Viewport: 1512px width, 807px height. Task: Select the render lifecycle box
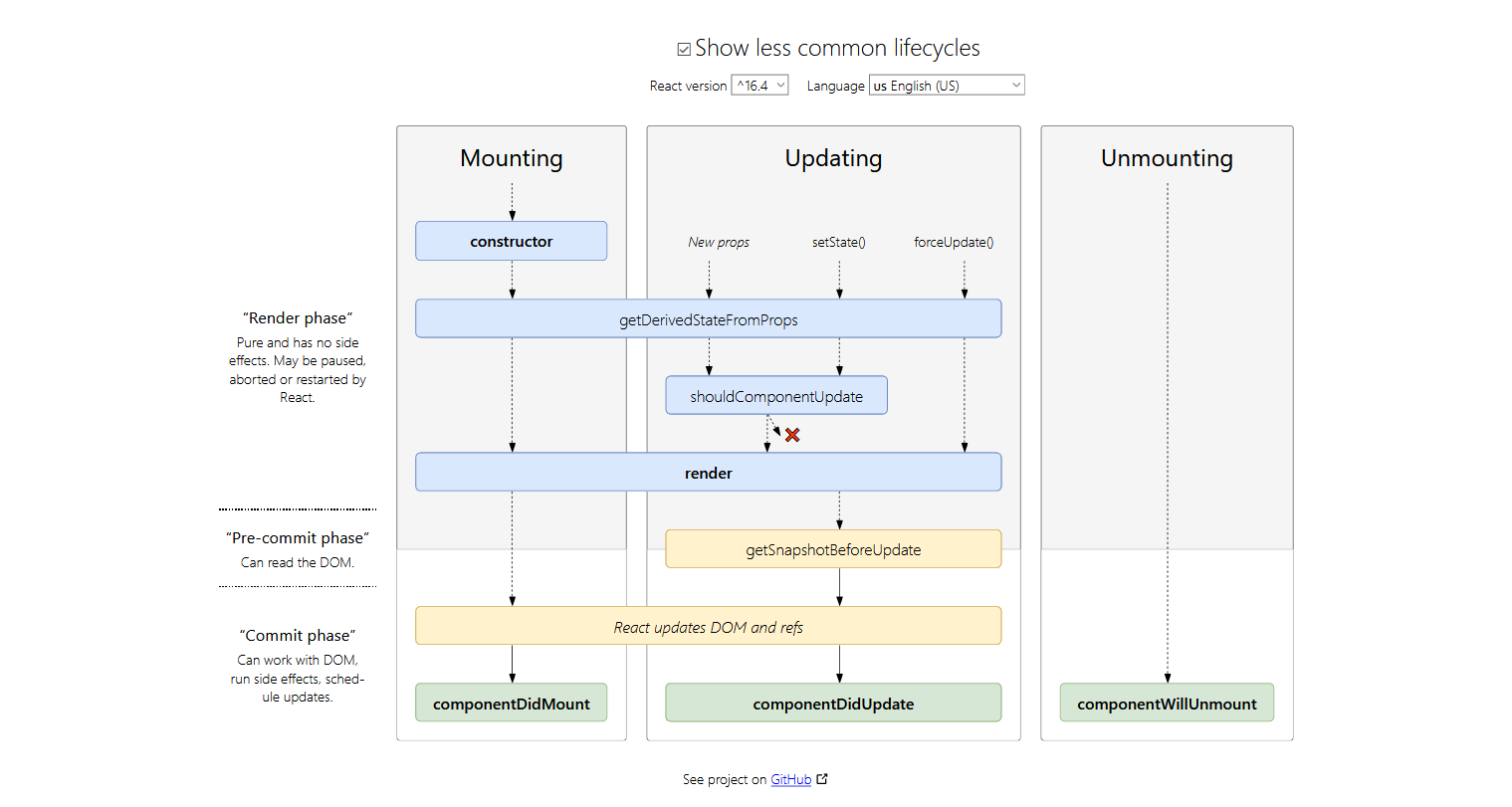coord(708,472)
